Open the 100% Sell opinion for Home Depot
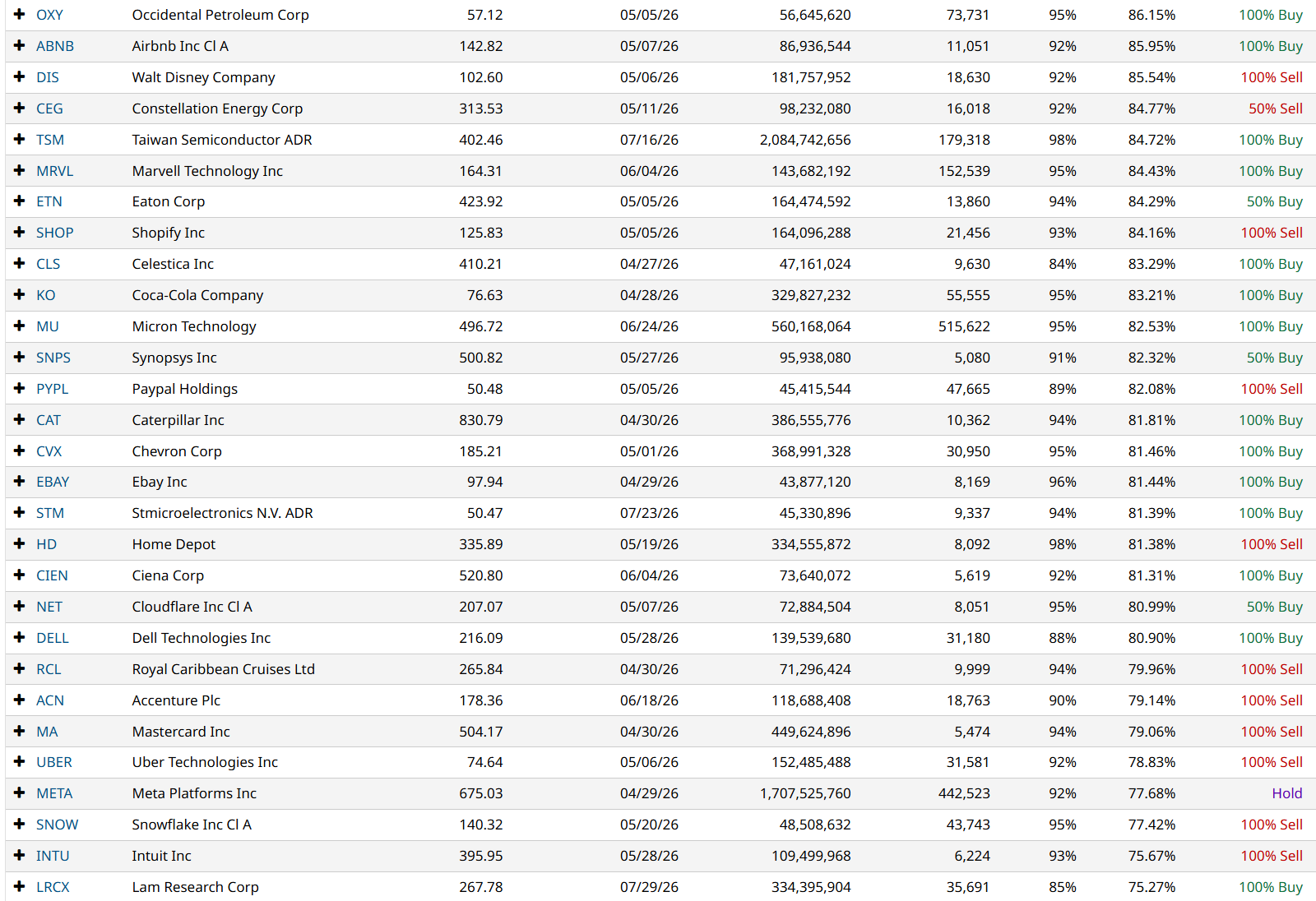Screen dimensions: 1316x901 [x=1272, y=544]
